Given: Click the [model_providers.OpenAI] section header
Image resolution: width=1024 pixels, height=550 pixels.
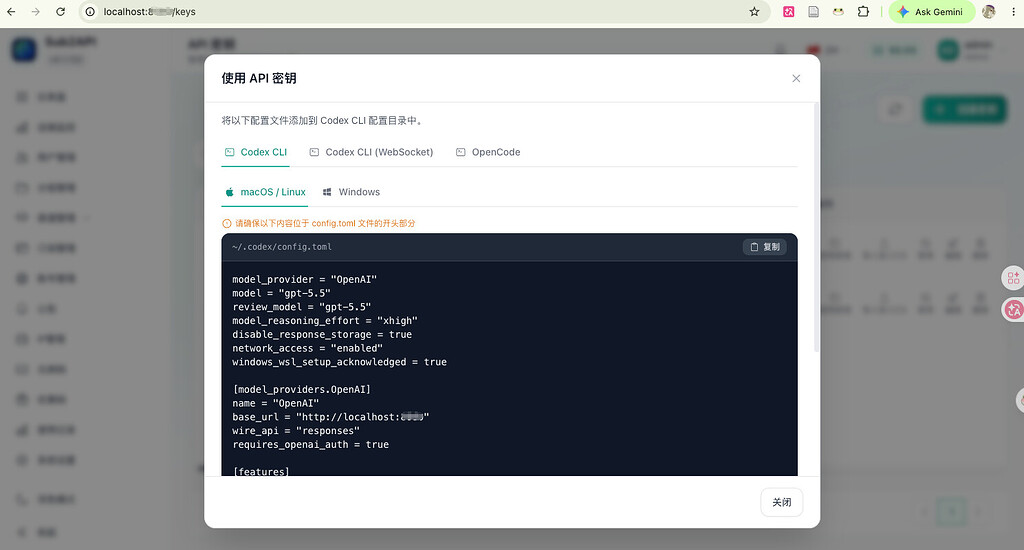Looking at the screenshot, I should click(x=301, y=389).
